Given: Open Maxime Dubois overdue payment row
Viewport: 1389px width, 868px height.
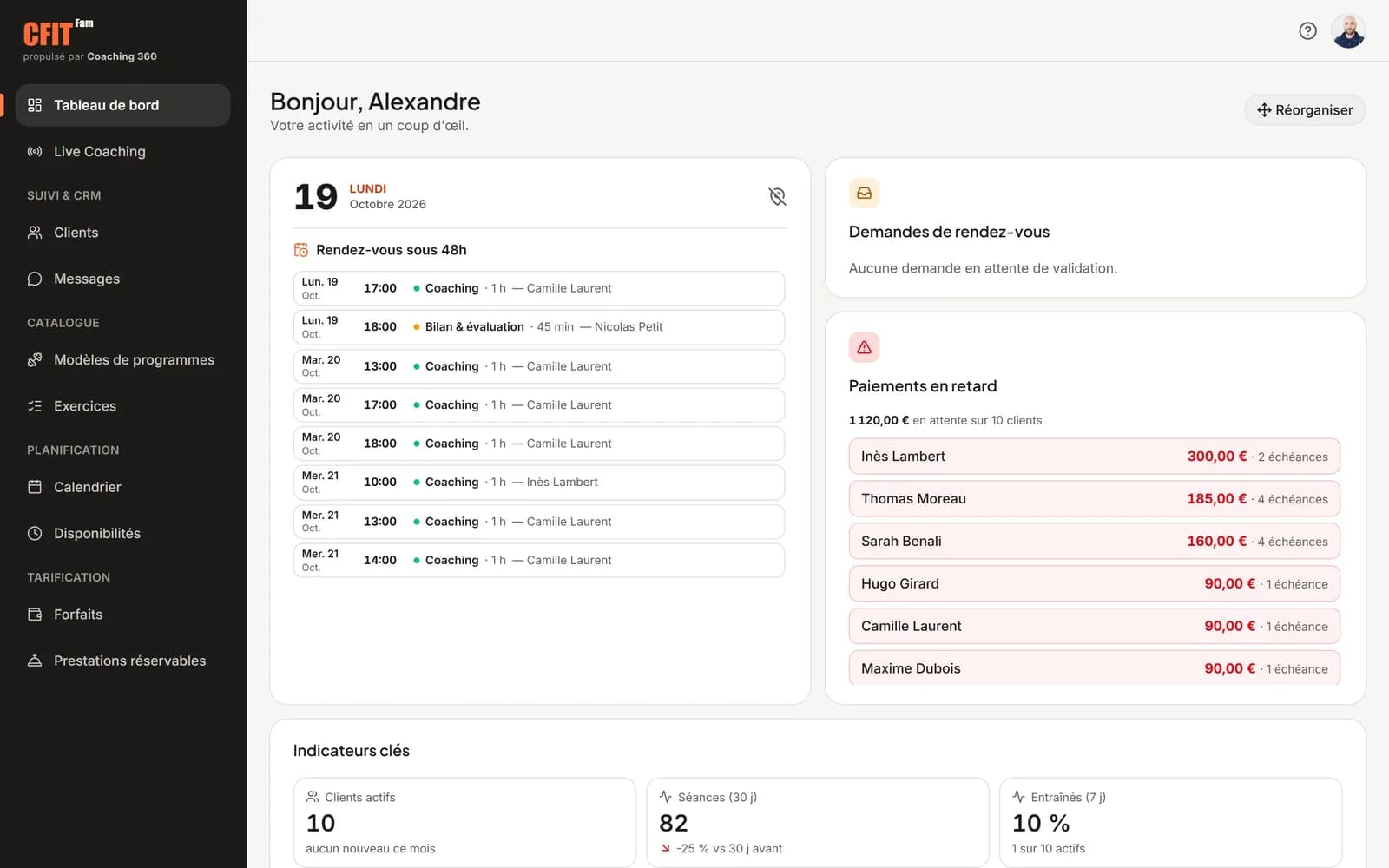Looking at the screenshot, I should (1095, 668).
